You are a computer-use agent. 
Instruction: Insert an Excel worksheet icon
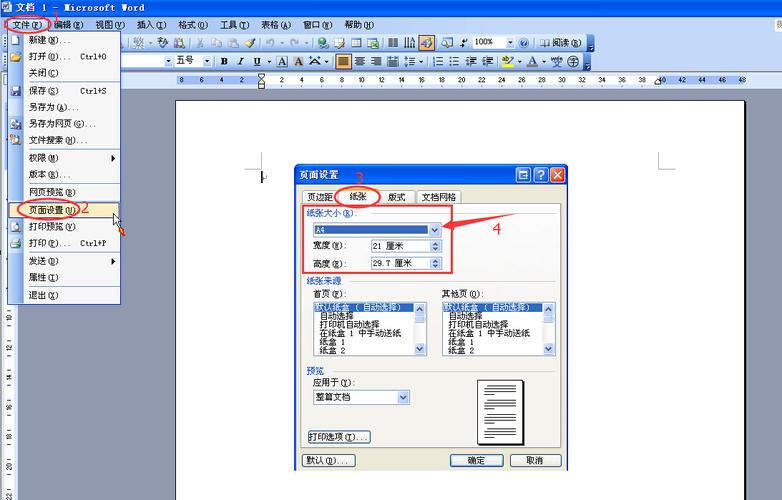pyautogui.click(x=373, y=43)
